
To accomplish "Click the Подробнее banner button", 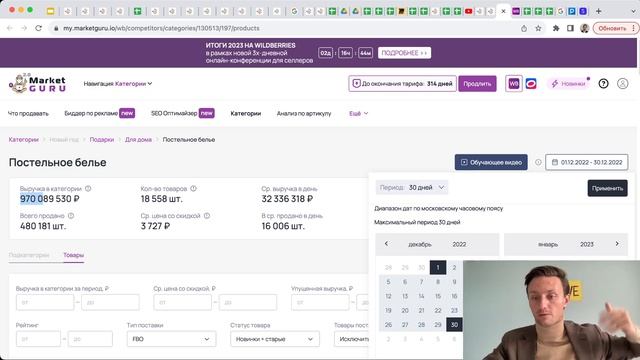I will point(404,53).
